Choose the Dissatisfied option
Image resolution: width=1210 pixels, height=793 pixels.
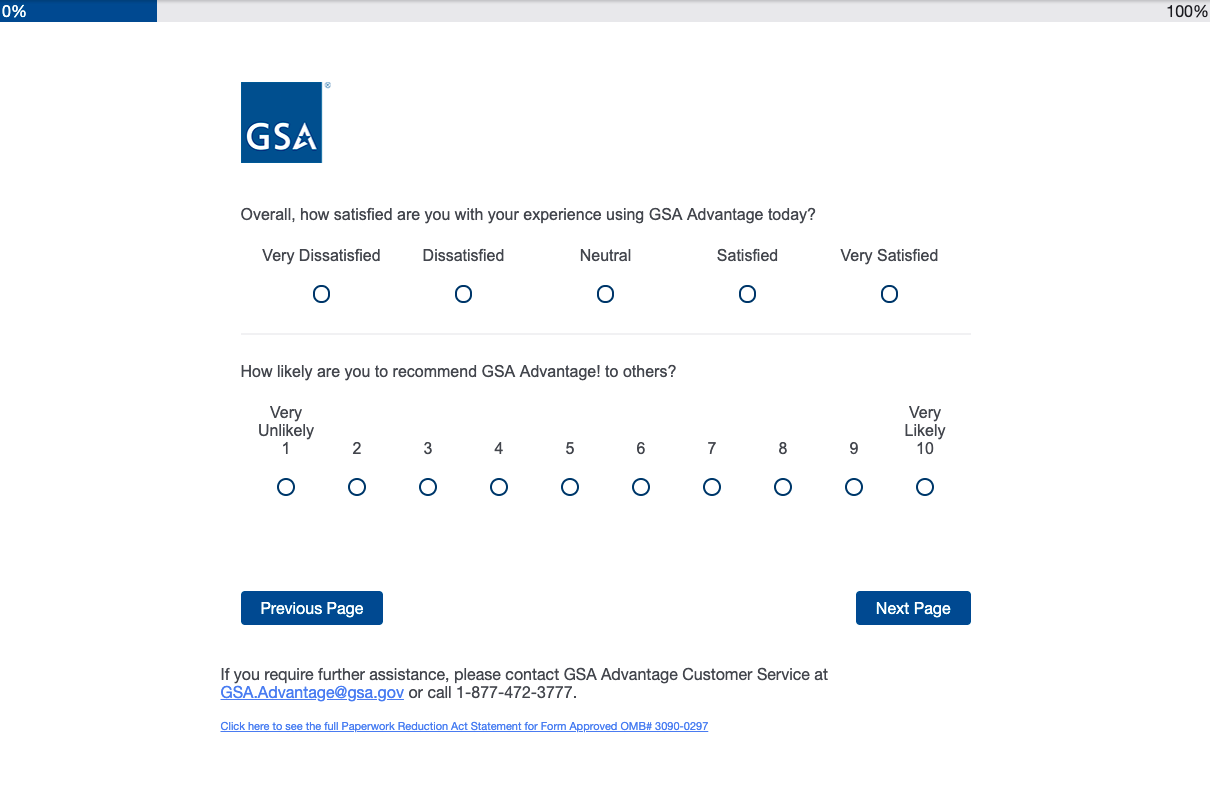[463, 294]
